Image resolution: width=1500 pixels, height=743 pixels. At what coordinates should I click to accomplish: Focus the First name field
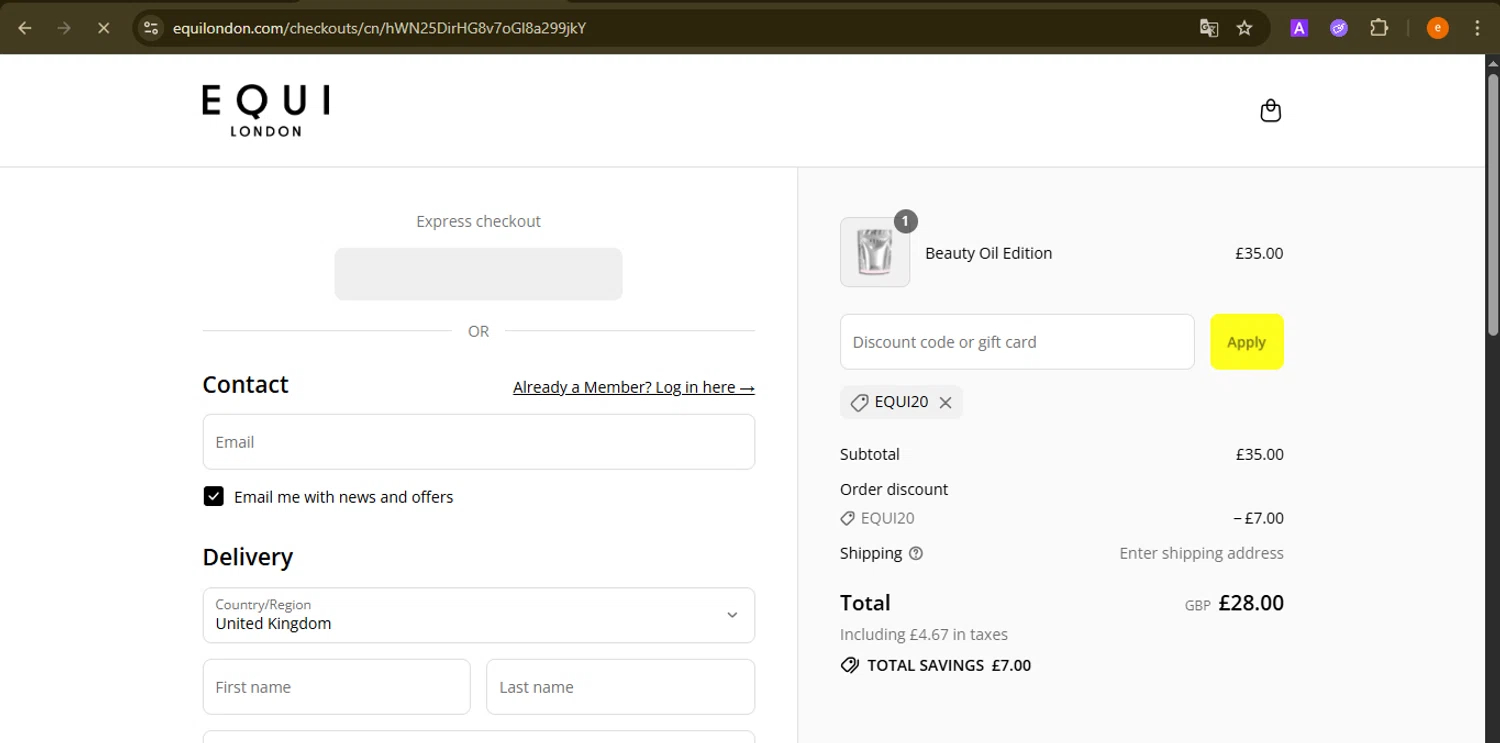336,687
